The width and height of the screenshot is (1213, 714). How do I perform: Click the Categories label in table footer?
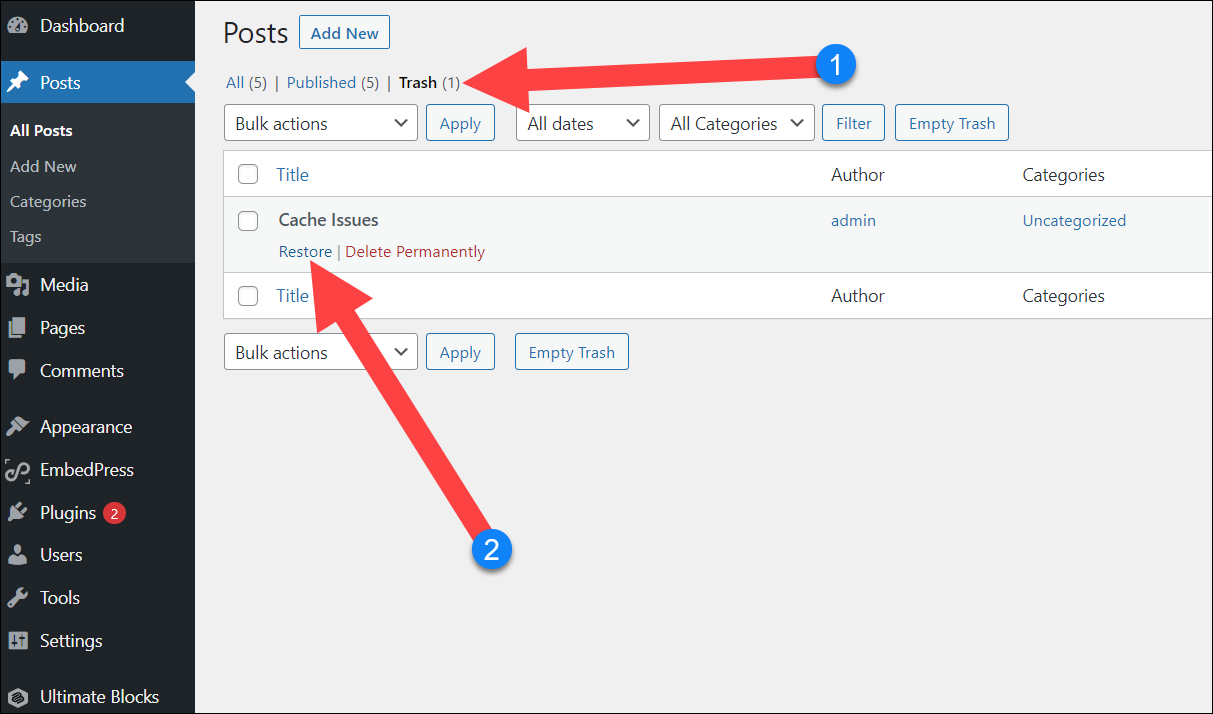[1063, 296]
